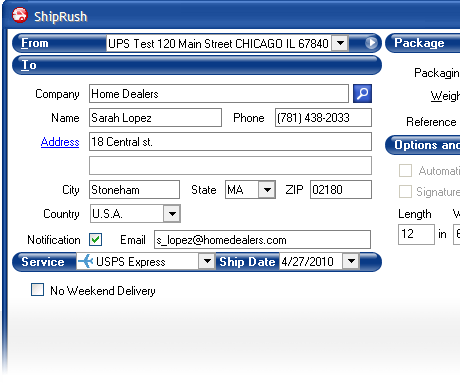Click the USPS Express airplane icon

pos(86,261)
